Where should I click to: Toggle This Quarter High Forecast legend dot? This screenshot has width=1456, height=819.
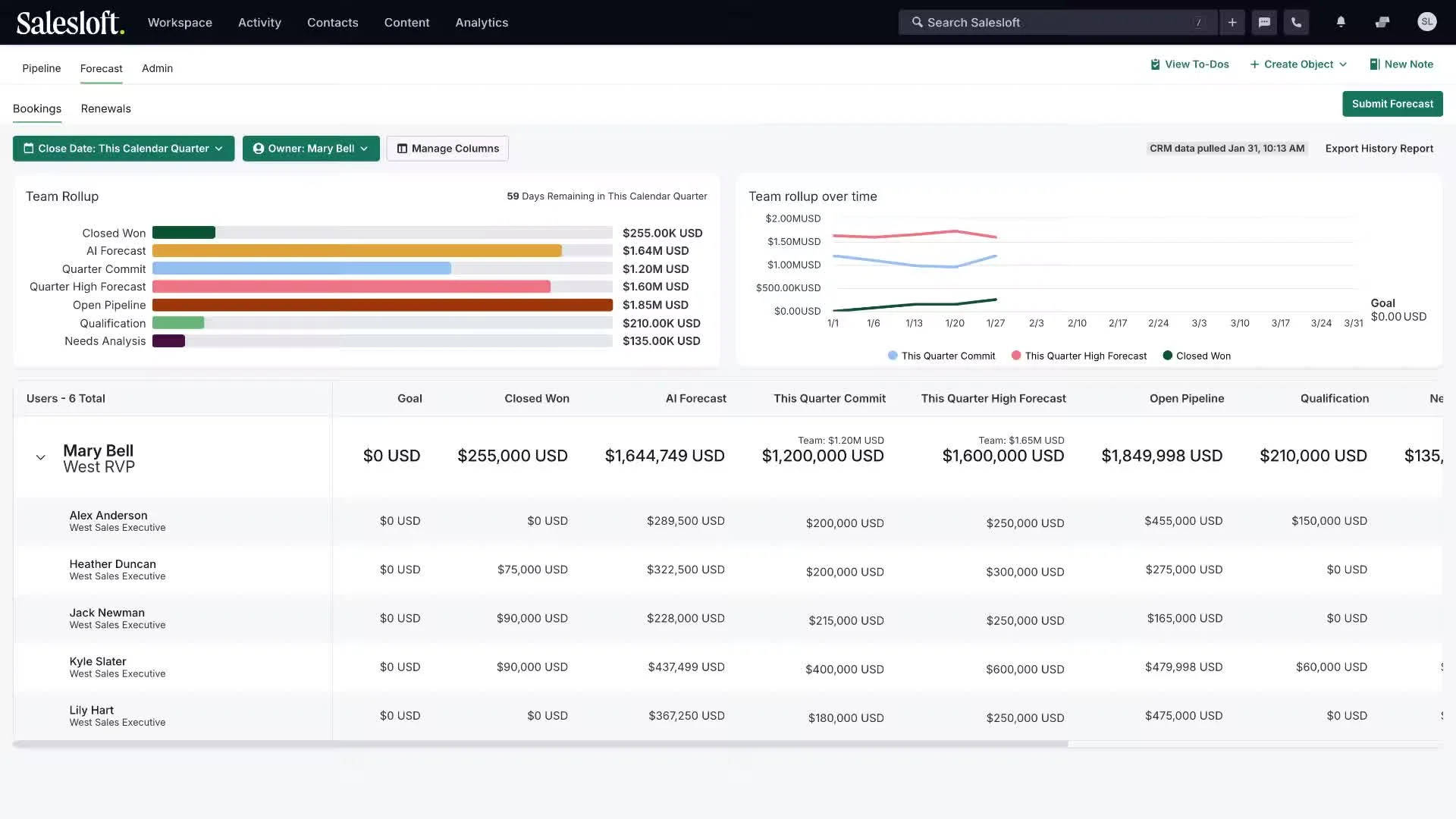pos(1016,356)
